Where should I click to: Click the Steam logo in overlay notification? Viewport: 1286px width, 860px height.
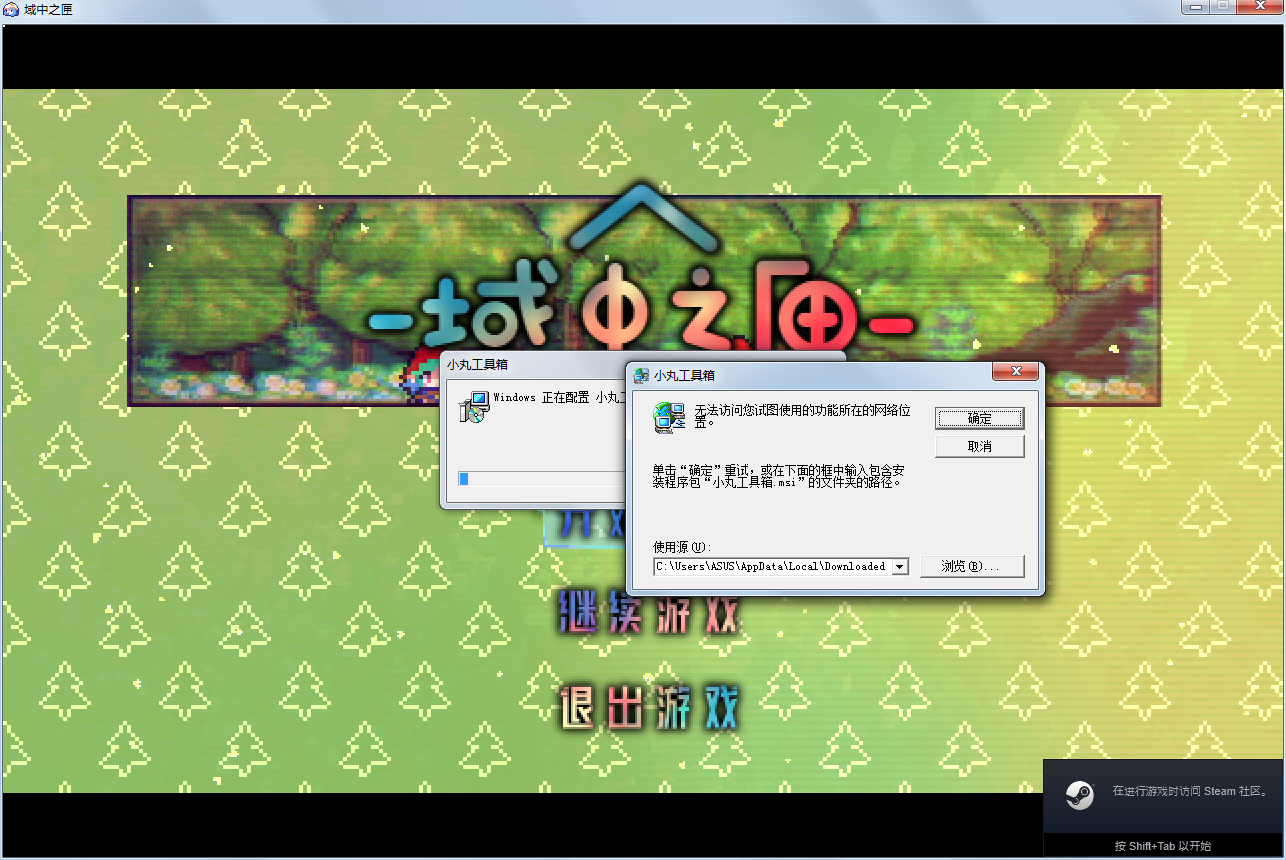click(x=1079, y=795)
